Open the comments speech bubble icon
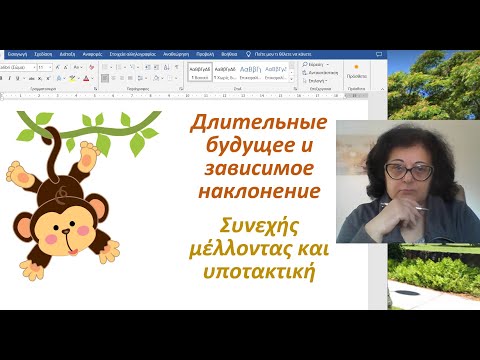 [379, 54]
